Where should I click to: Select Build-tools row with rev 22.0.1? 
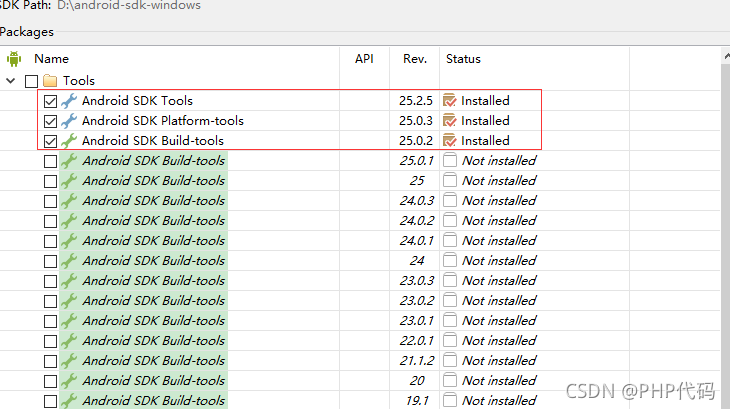pyautogui.click(x=154, y=341)
